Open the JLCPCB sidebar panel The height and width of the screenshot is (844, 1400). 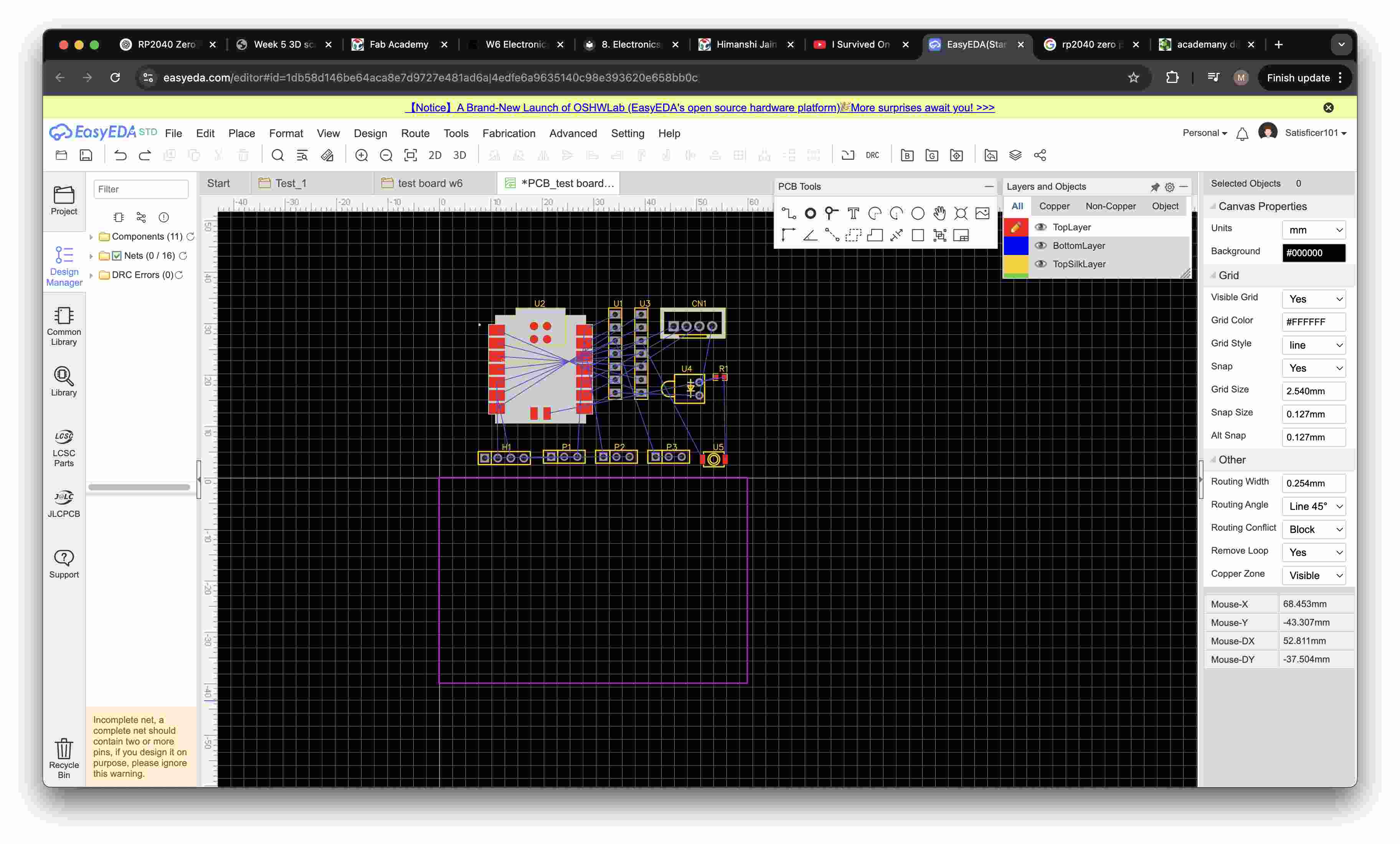[x=64, y=503]
